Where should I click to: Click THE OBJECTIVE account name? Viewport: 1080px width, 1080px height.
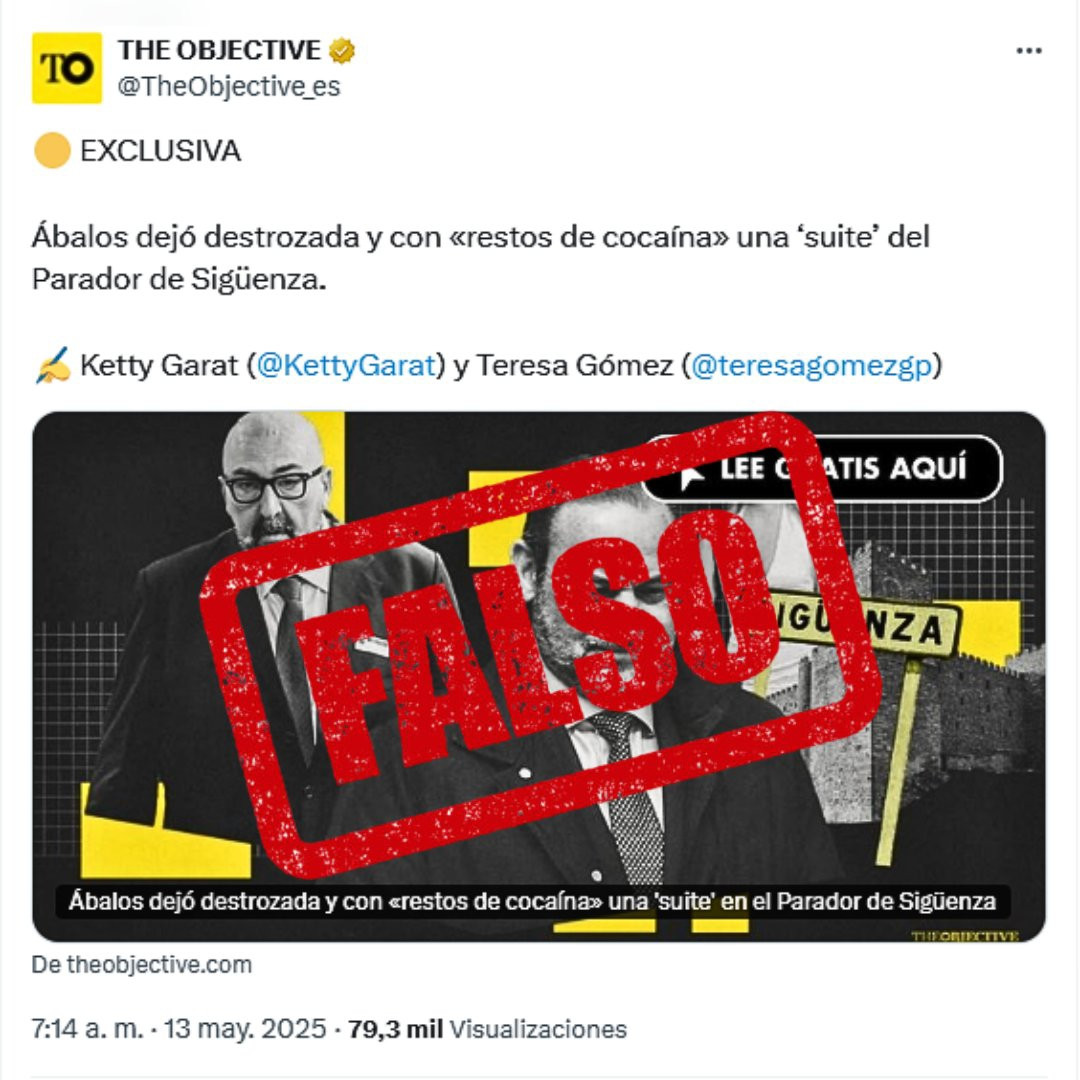219,50
